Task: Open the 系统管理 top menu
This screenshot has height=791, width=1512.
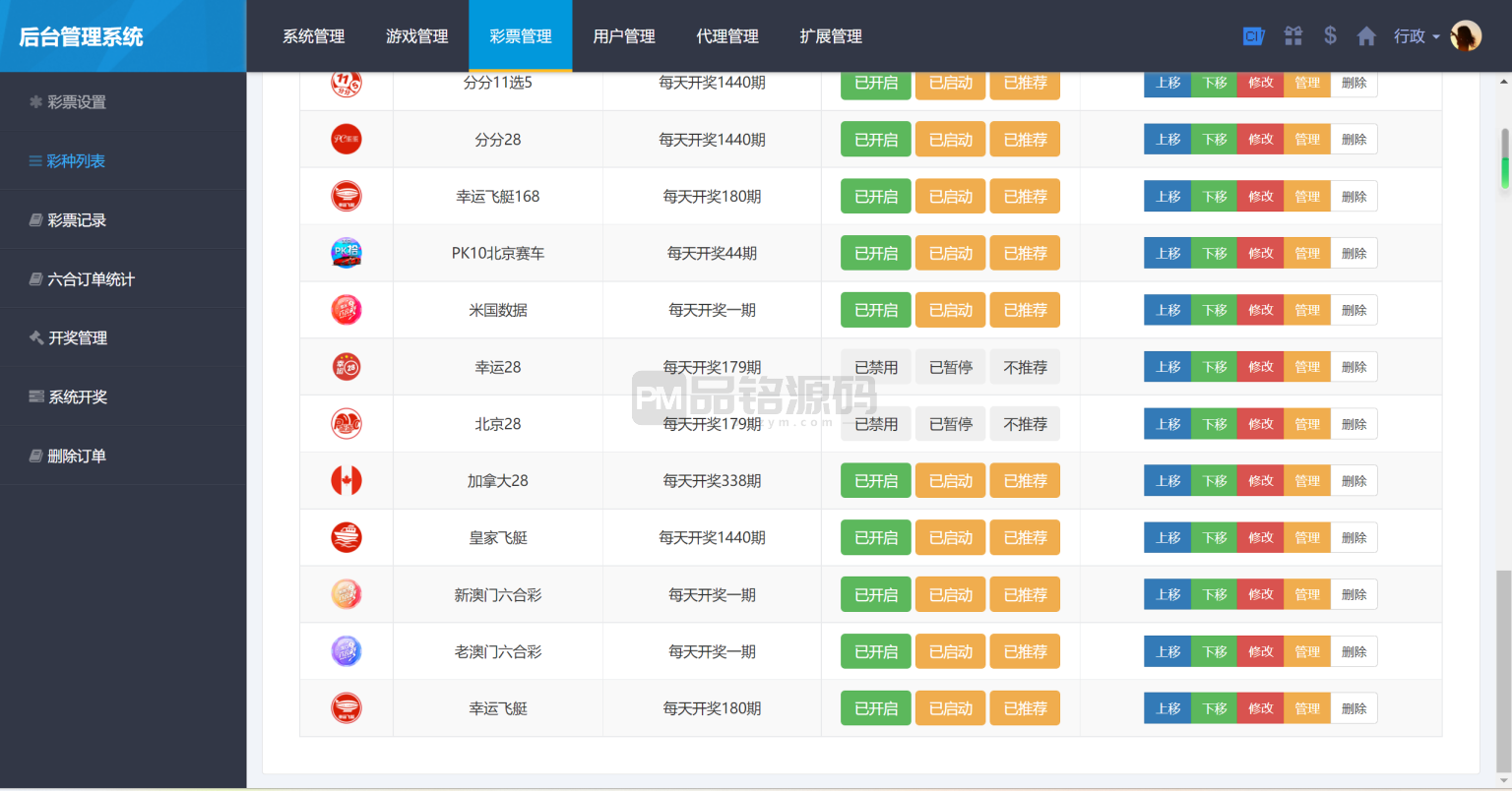Action: coord(314,36)
